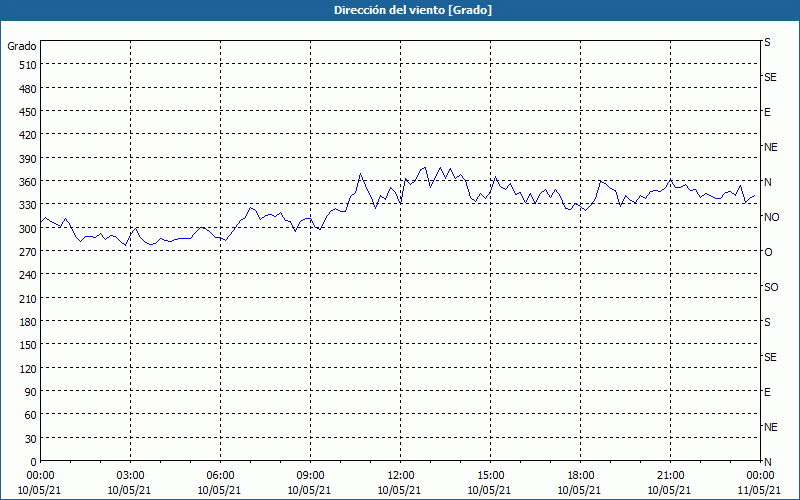The image size is (800, 500).
Task: Click the 210 y-axis value
Action: click(29, 298)
